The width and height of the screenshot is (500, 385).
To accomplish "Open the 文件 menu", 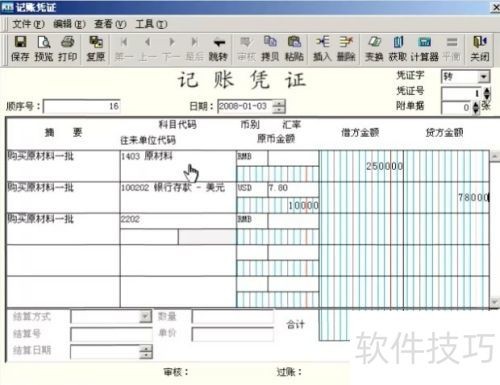I will coord(28,24).
